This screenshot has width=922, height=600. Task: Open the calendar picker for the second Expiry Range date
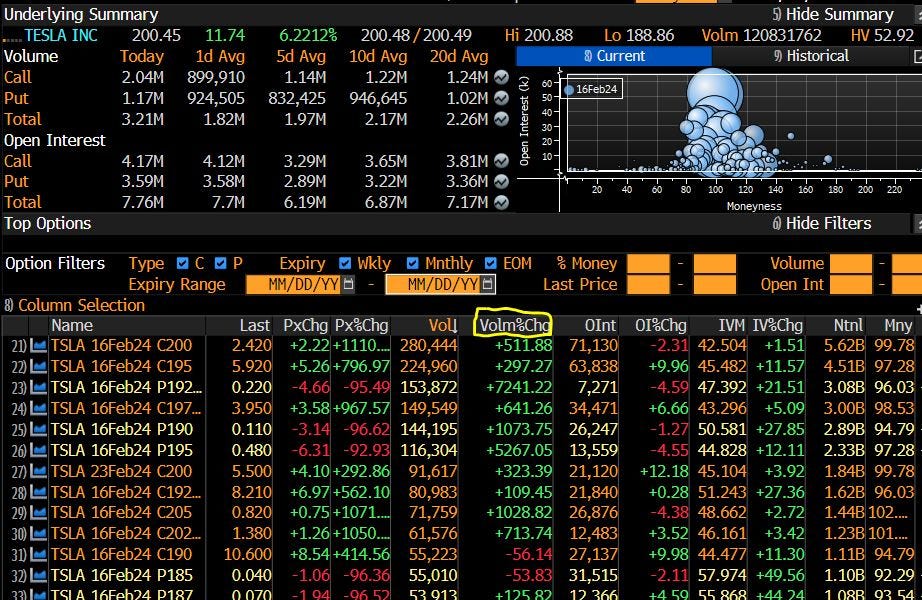485,284
